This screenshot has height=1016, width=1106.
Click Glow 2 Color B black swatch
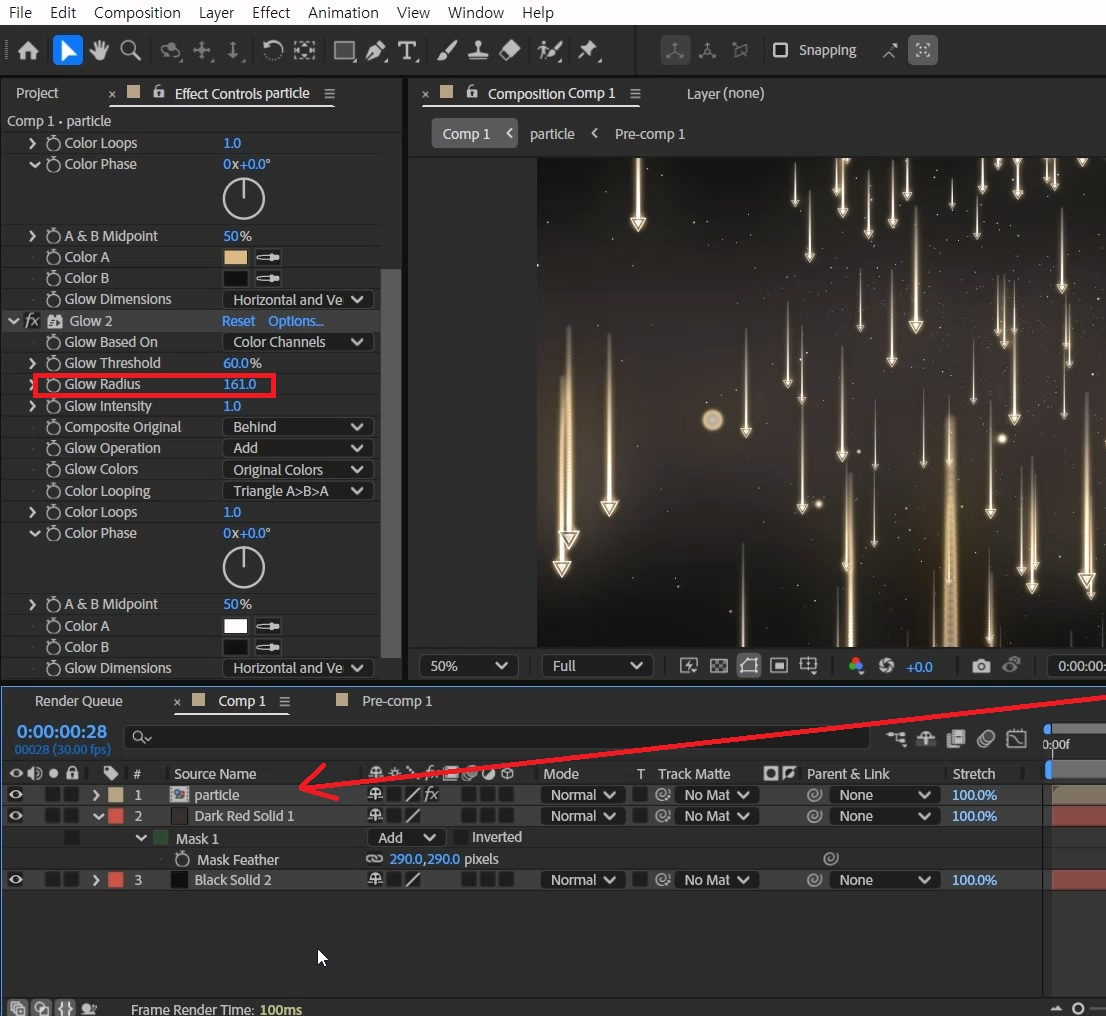tap(236, 647)
